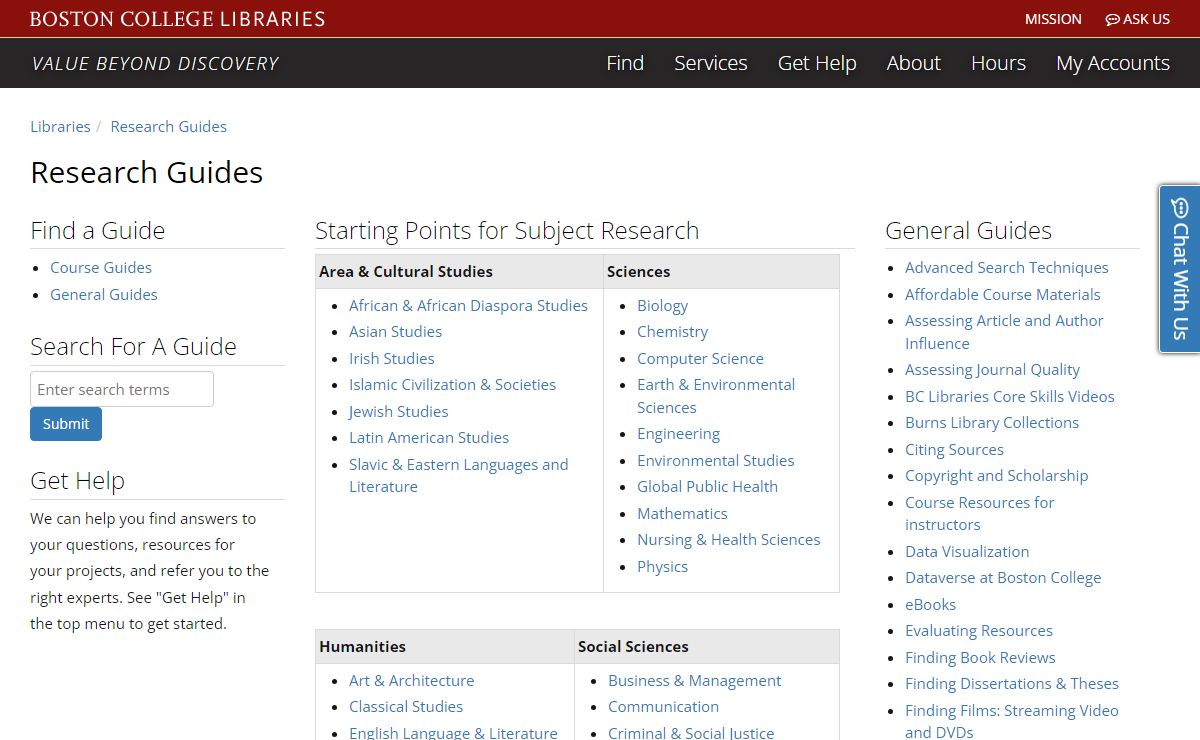Open the Art & Architecture guide

(411, 680)
